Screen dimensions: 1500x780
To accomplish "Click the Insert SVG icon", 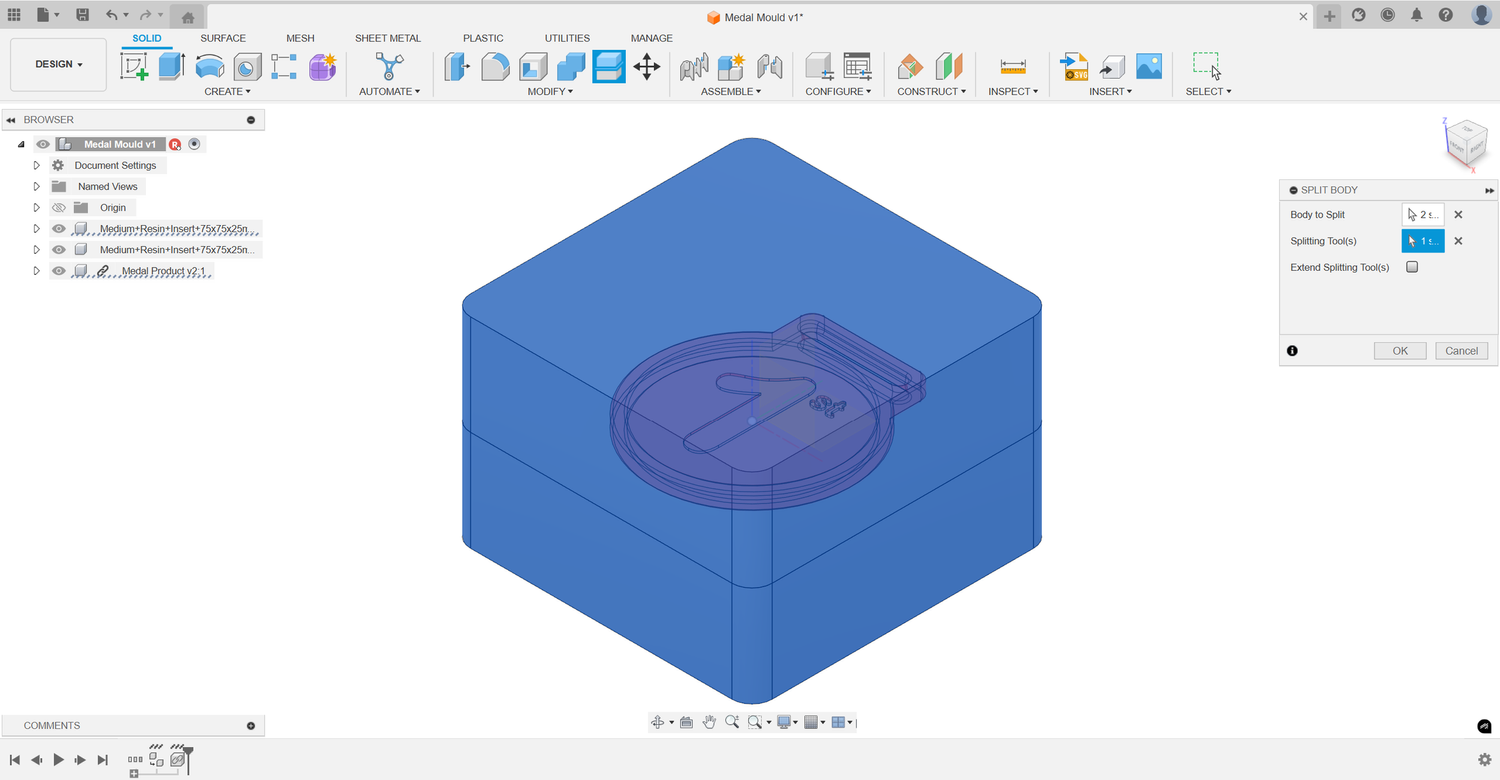I will coord(1074,67).
